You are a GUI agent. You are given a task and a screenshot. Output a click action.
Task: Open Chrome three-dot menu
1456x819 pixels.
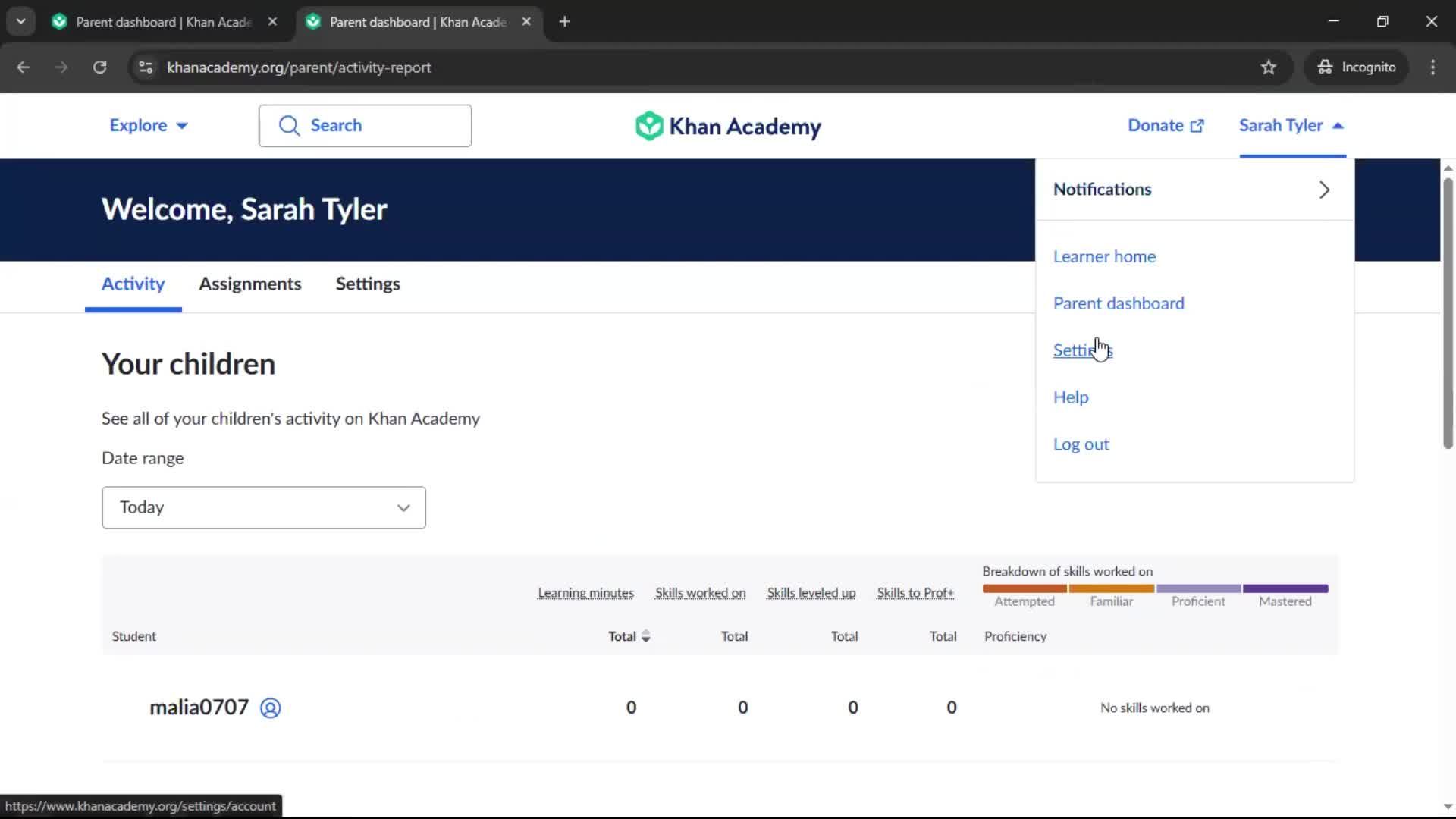pyautogui.click(x=1432, y=67)
